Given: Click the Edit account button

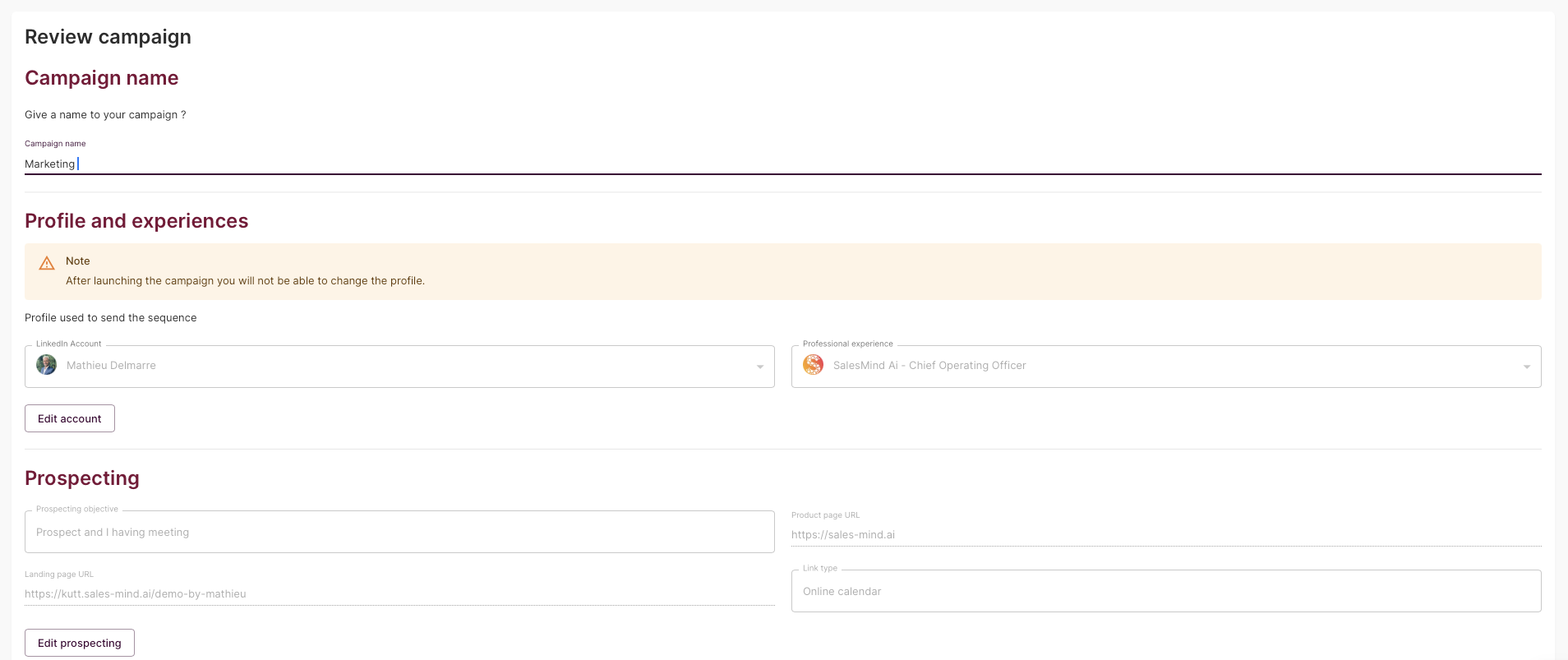Looking at the screenshot, I should [x=70, y=418].
